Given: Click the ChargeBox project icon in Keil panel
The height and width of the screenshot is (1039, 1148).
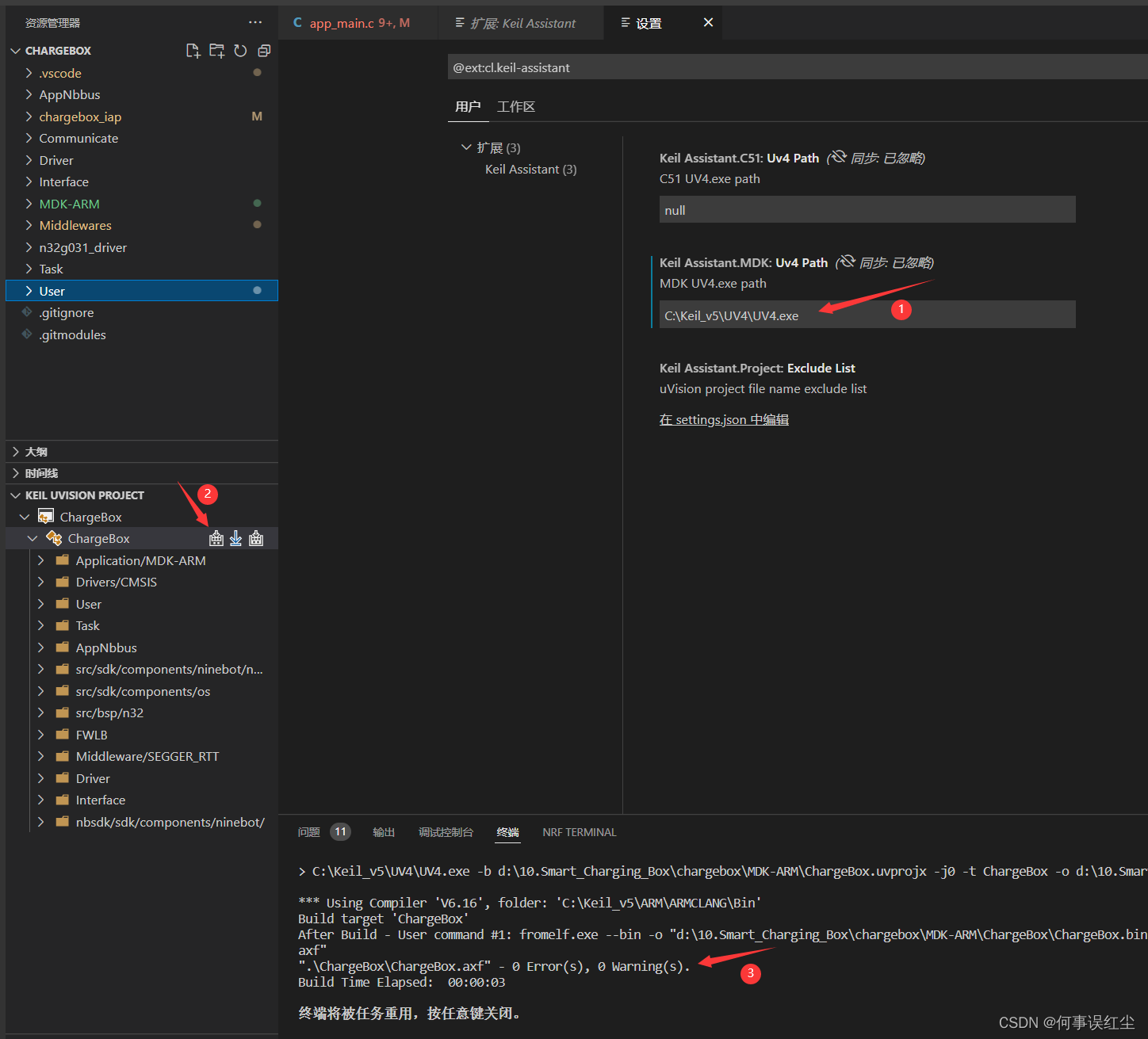Looking at the screenshot, I should [x=46, y=517].
